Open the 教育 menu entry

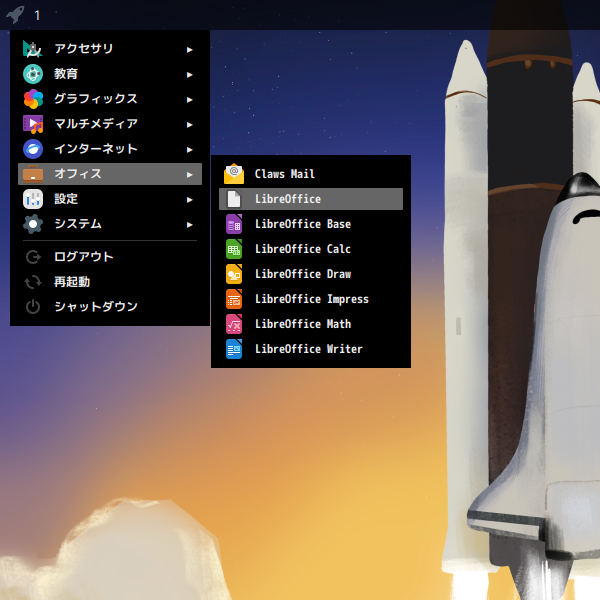110,74
